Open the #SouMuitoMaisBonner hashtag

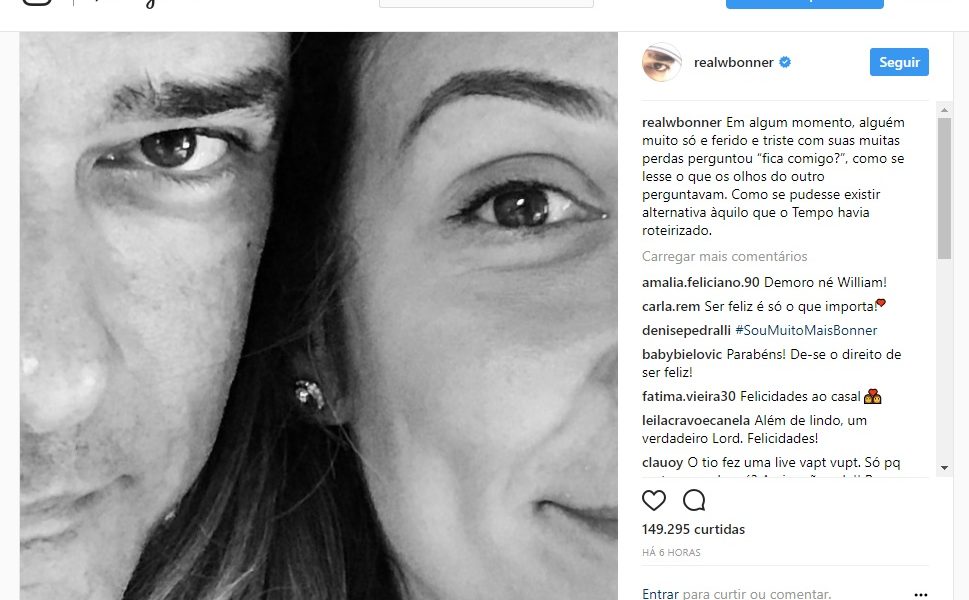(x=806, y=331)
